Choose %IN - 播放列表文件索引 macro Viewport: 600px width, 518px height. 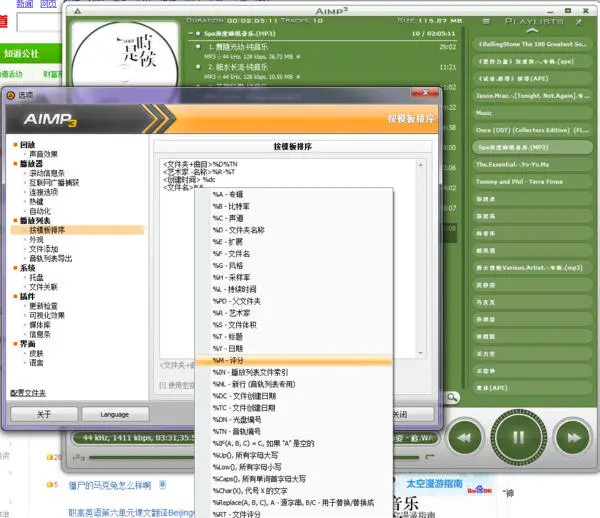click(x=294, y=372)
